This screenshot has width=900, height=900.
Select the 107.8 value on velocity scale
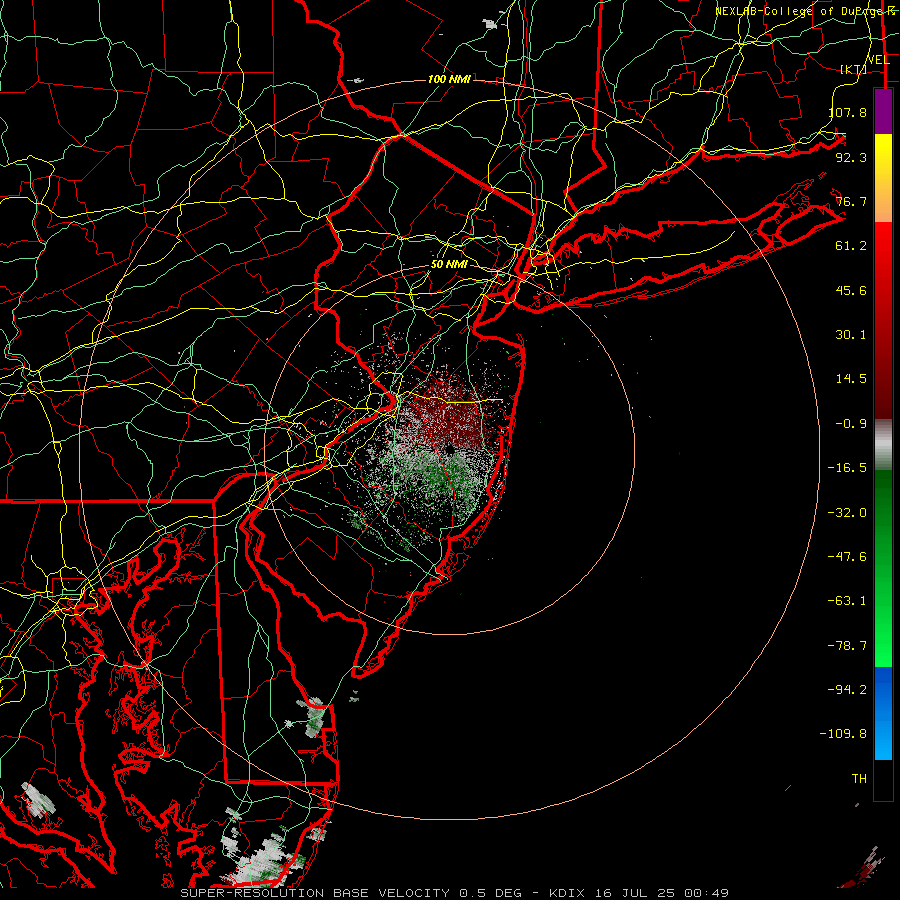(848, 112)
